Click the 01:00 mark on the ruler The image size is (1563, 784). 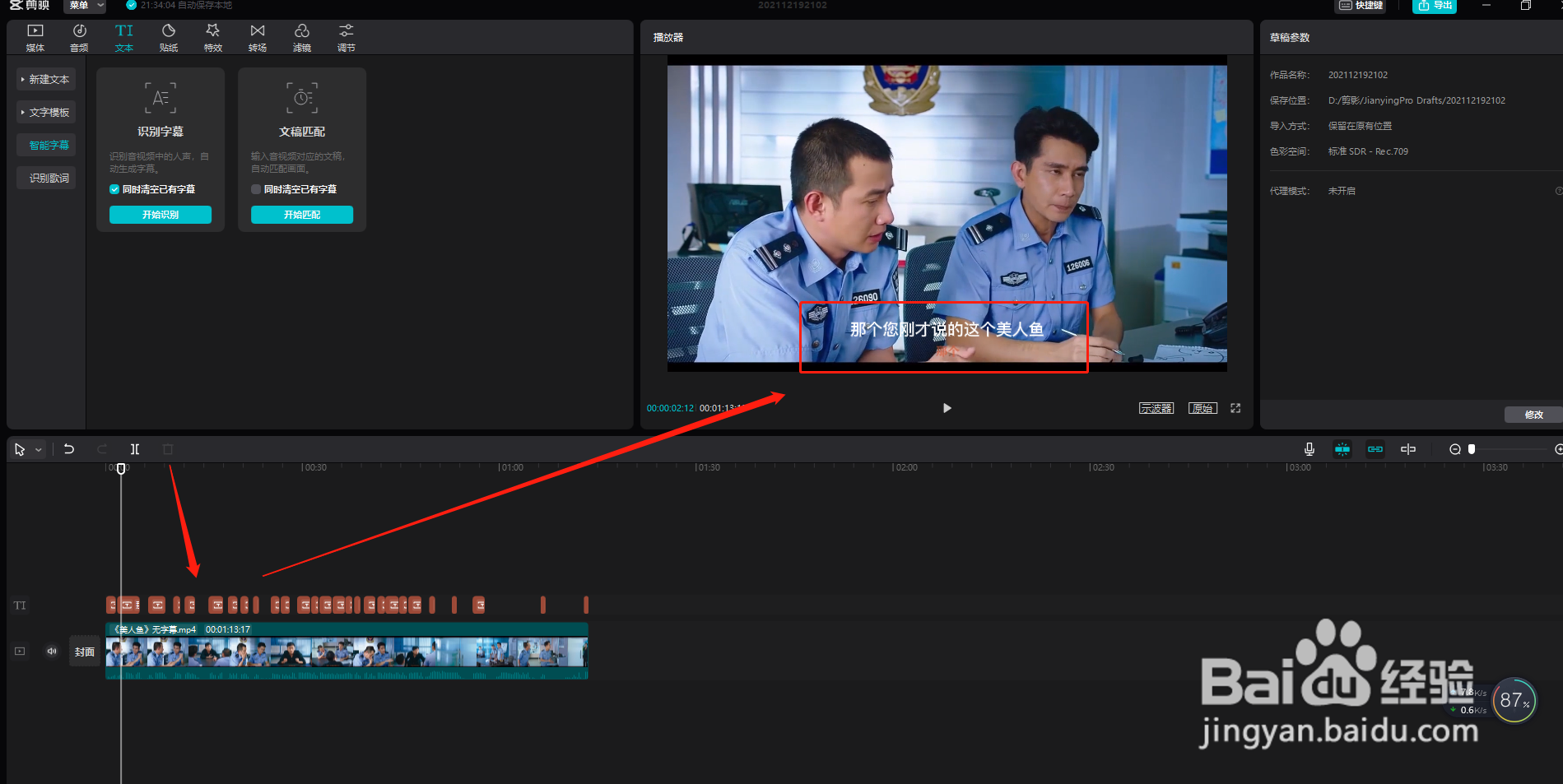tap(511, 467)
